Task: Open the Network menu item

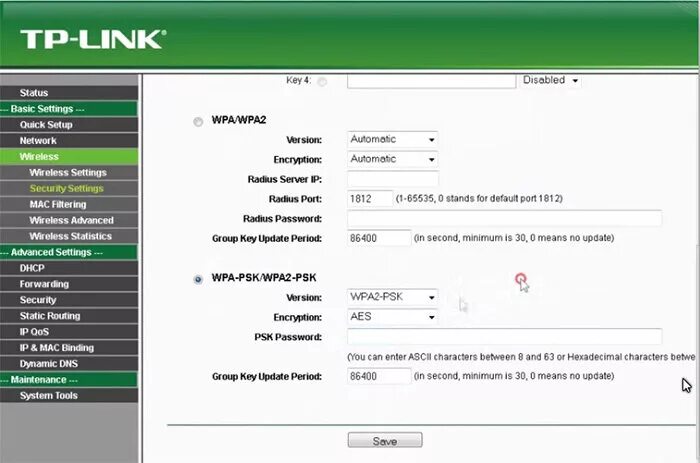Action: pos(69,141)
